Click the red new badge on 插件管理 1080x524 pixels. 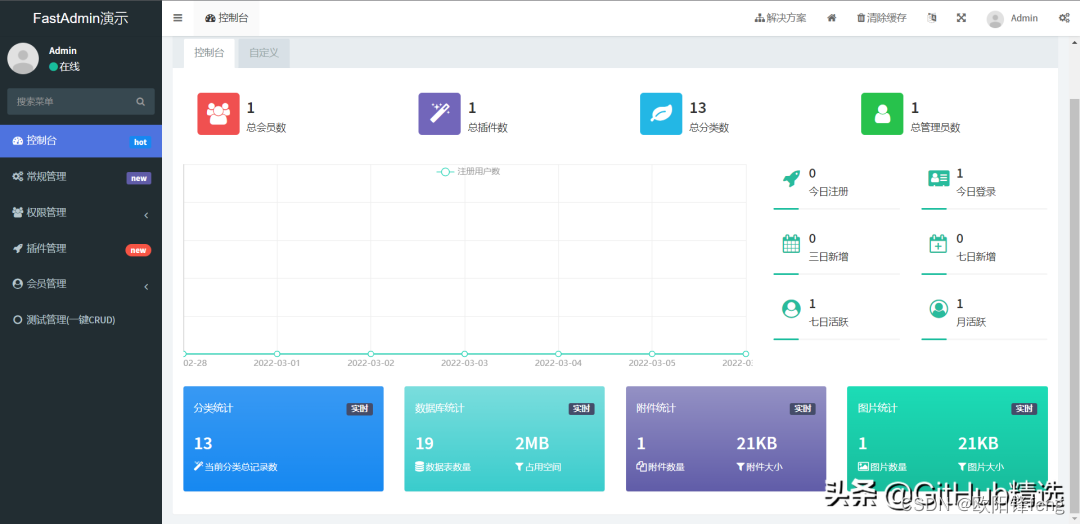pos(138,250)
